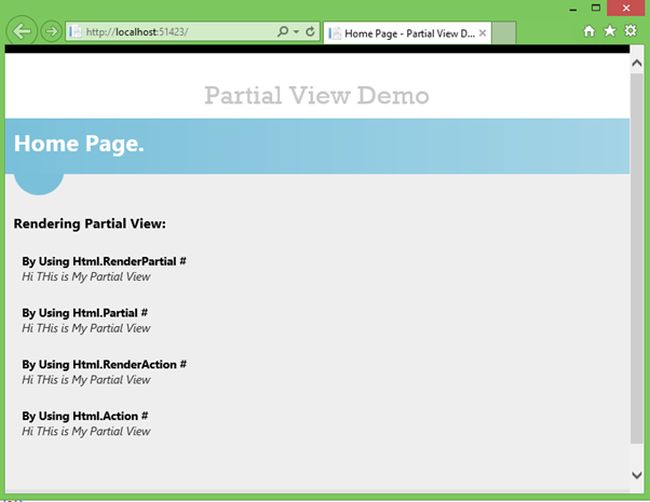Click the browser Forward arrow button
Viewport: 650px width, 502px height.
pos(51,32)
